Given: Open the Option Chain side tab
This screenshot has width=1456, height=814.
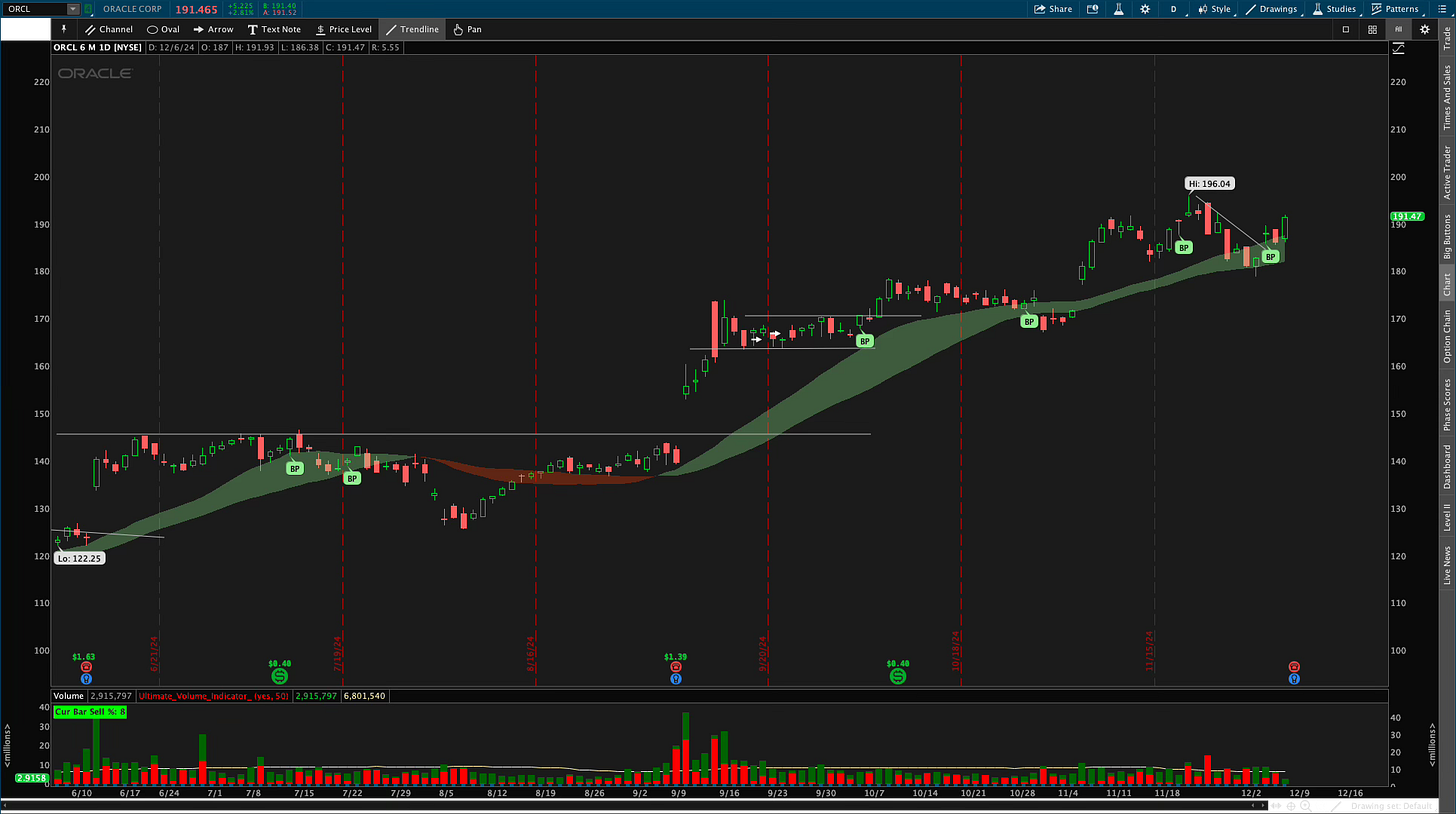Looking at the screenshot, I should click(1446, 336).
